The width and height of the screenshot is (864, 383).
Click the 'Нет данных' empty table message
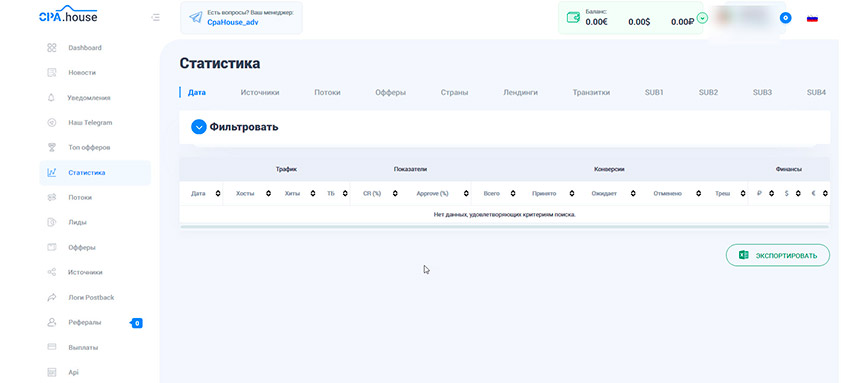pos(505,214)
